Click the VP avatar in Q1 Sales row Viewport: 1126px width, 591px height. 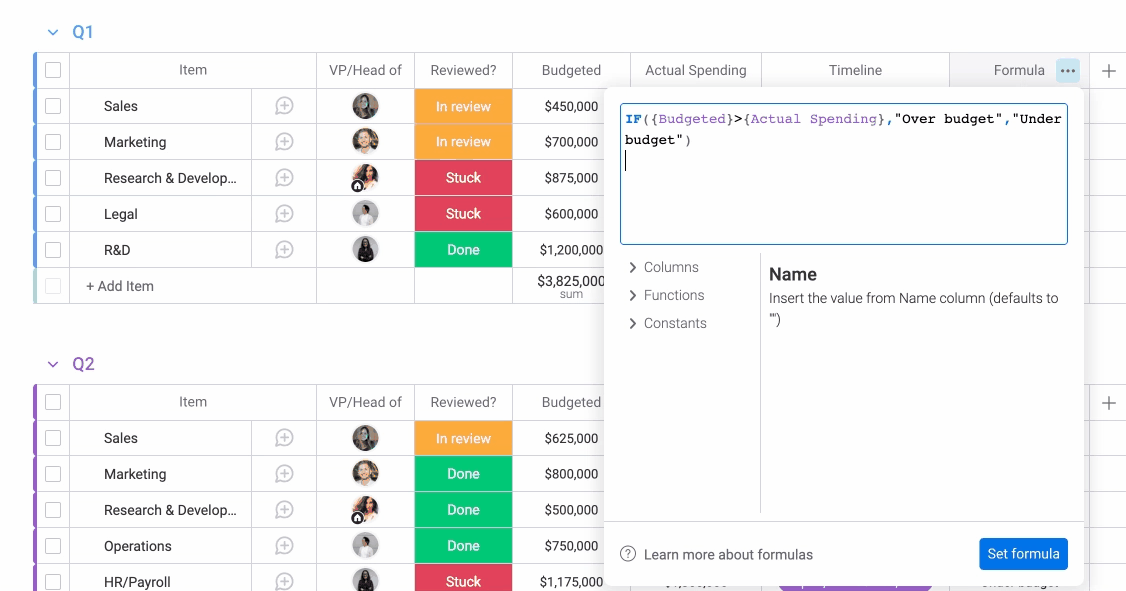(366, 106)
